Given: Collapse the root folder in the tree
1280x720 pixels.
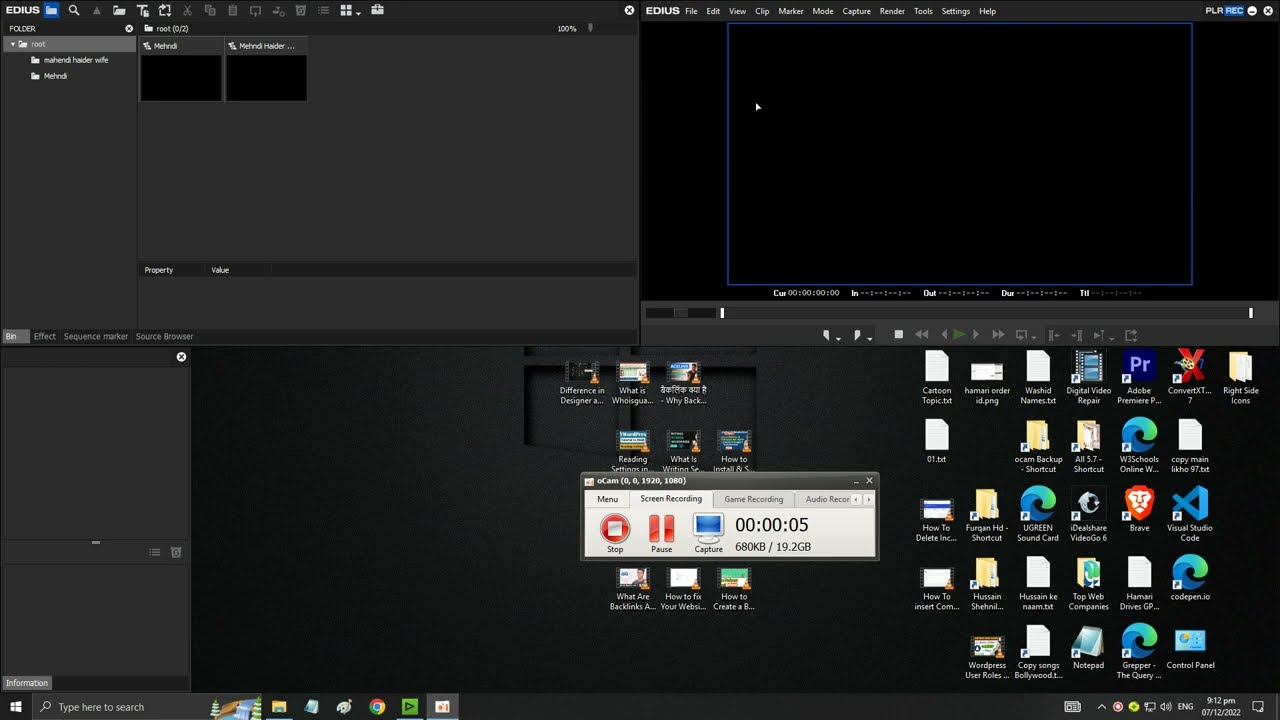Looking at the screenshot, I should tap(12, 44).
